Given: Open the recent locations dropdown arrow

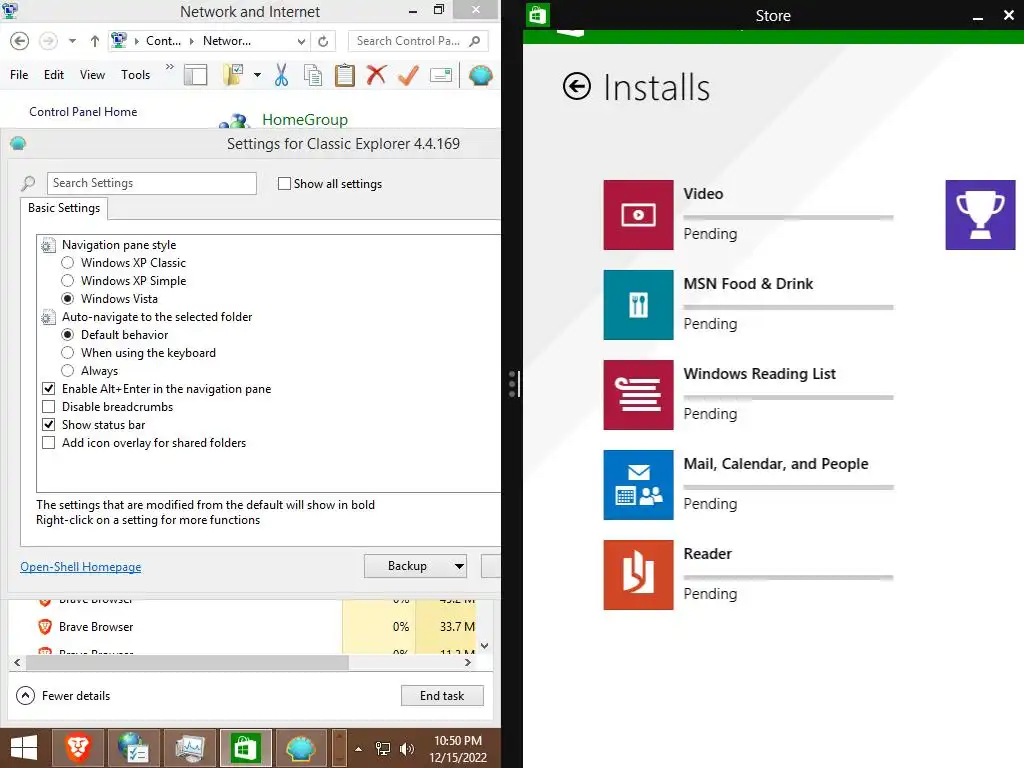Looking at the screenshot, I should (72, 41).
